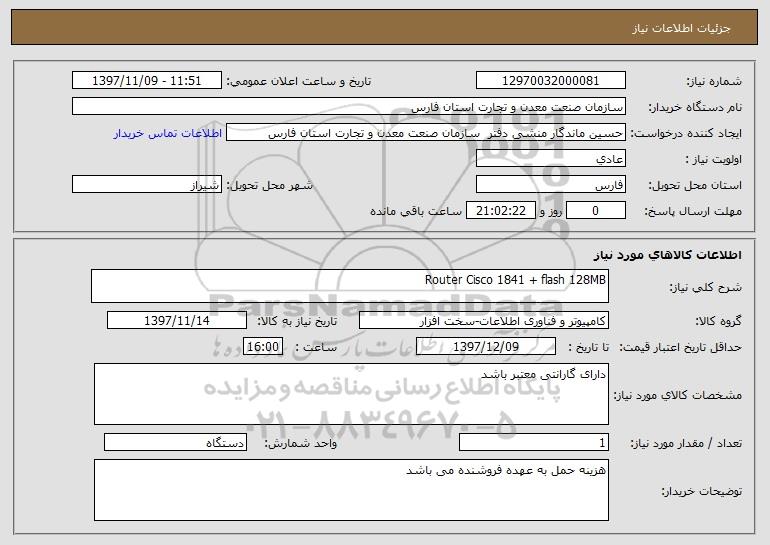Click the گروه کالا label
The height and width of the screenshot is (545, 770).
tap(718, 322)
